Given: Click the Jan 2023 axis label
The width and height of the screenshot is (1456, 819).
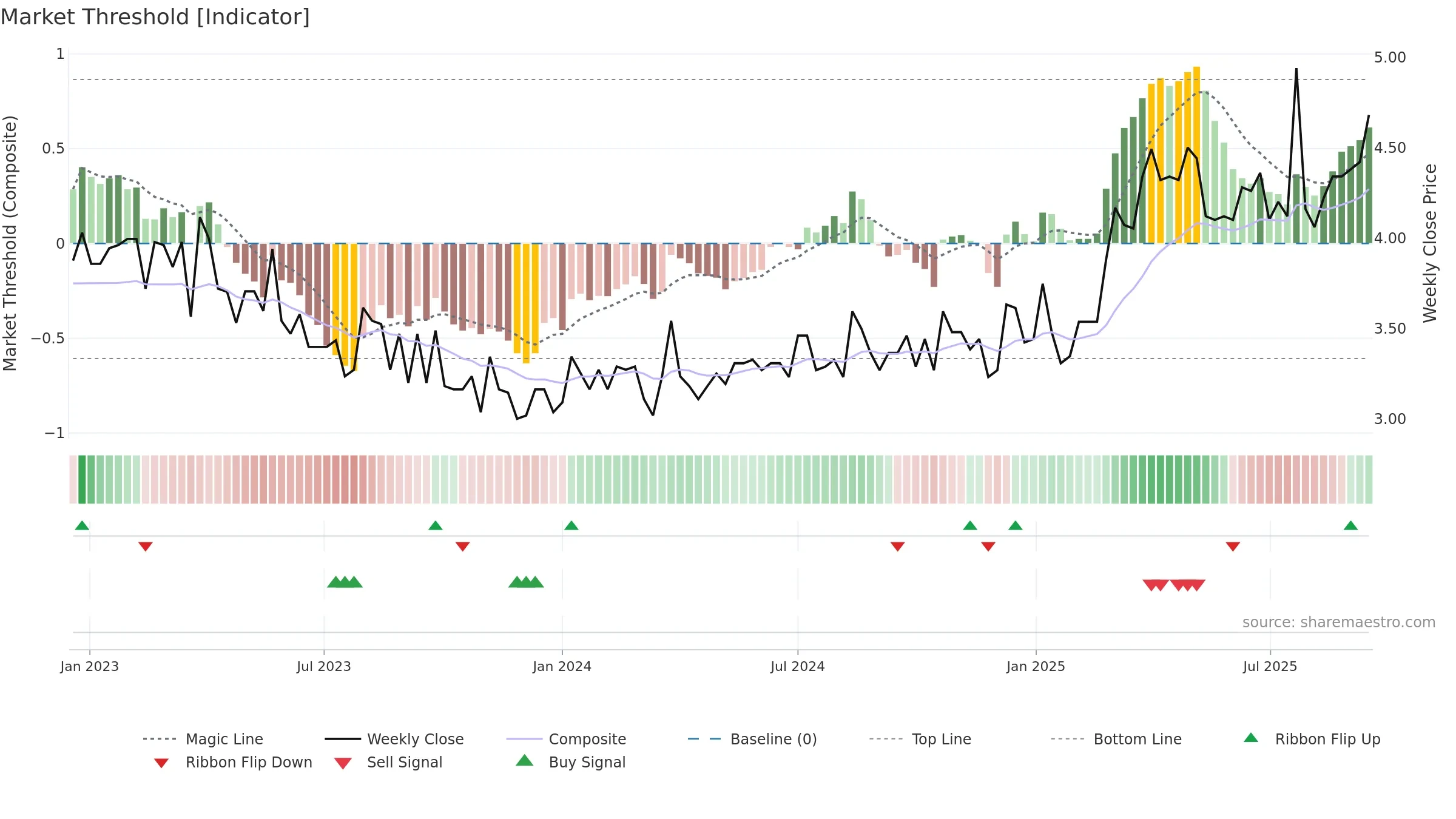Looking at the screenshot, I should tap(90, 666).
